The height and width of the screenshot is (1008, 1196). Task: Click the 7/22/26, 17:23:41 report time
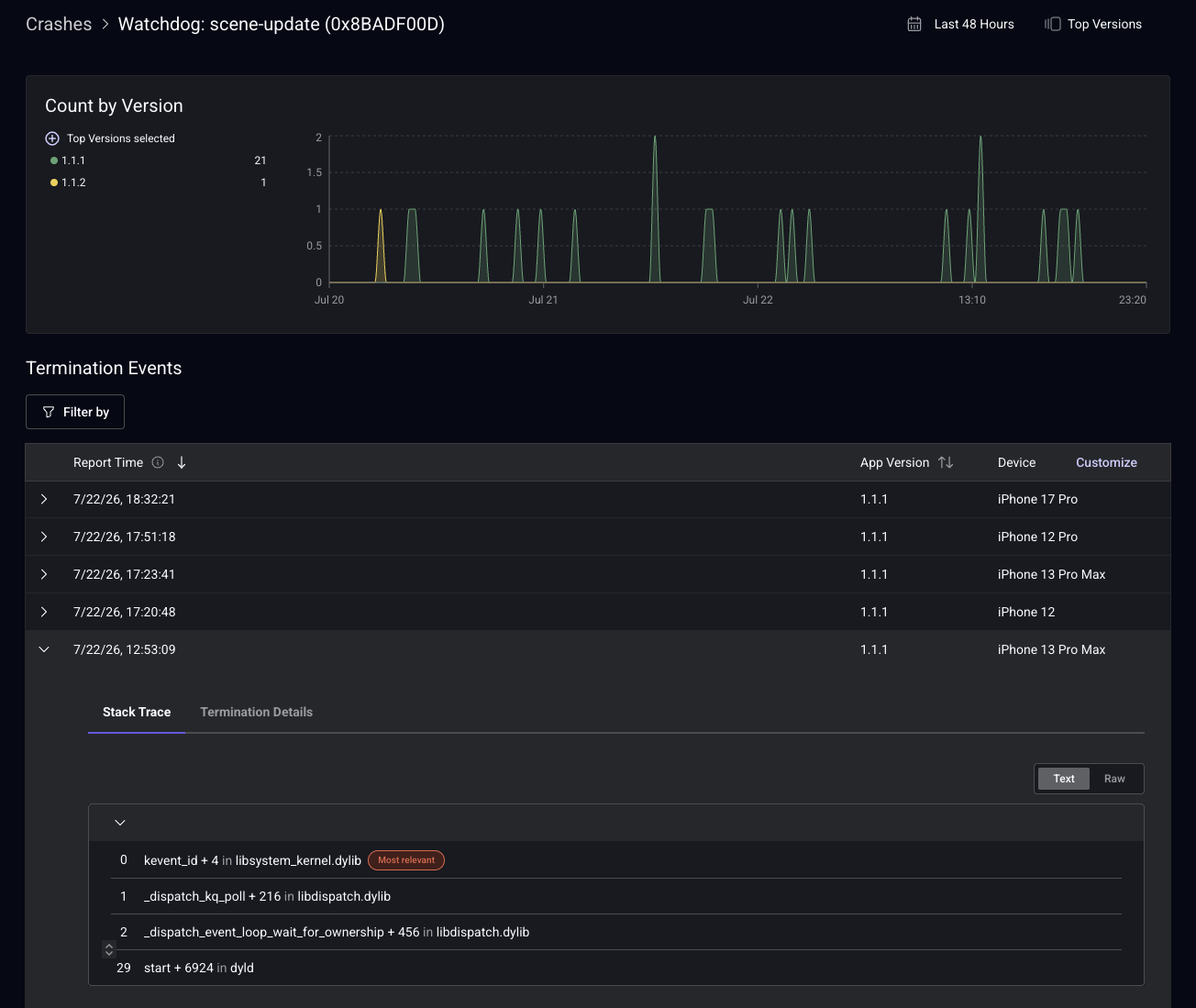click(x=124, y=574)
